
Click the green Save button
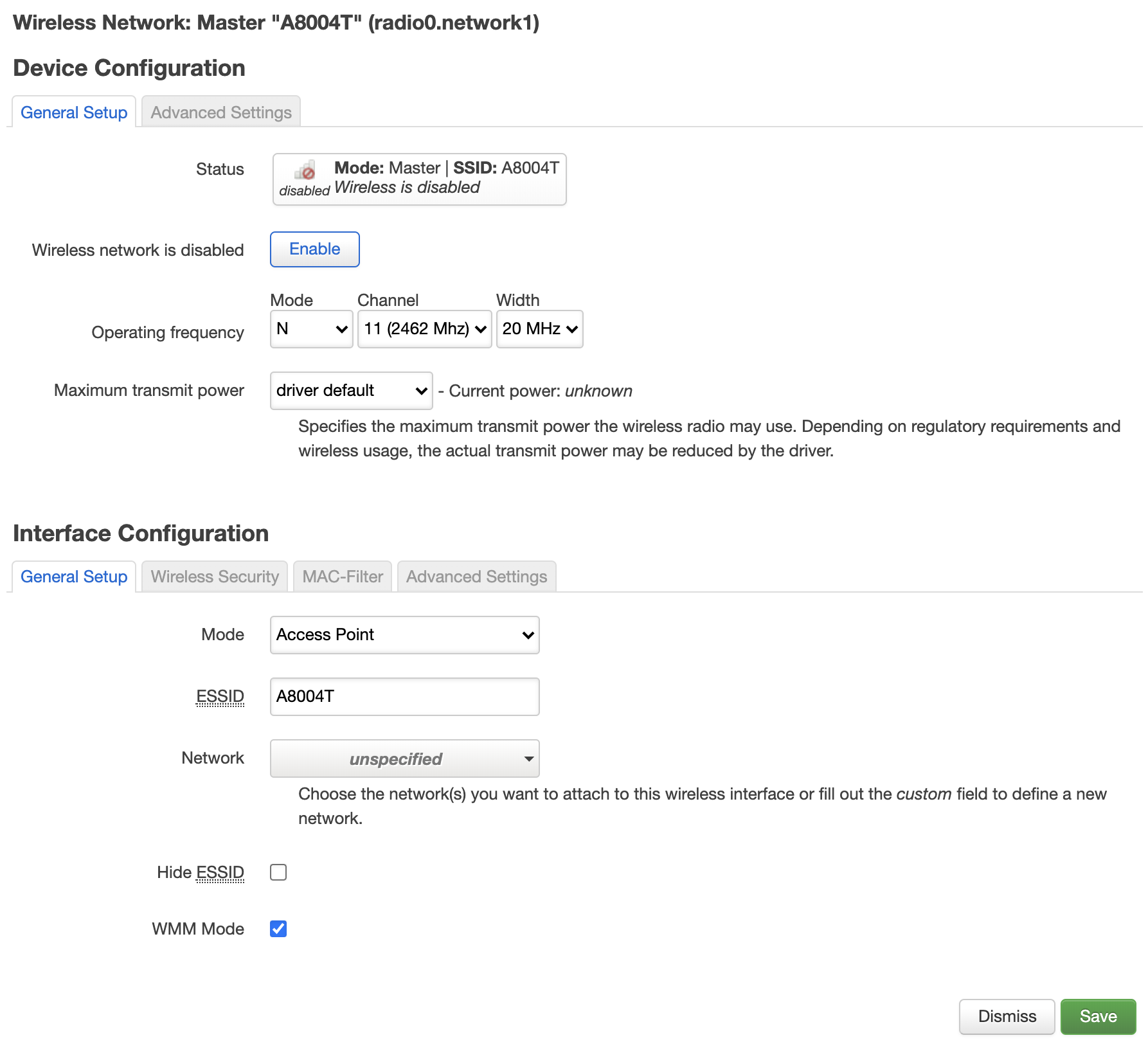tap(1098, 1016)
